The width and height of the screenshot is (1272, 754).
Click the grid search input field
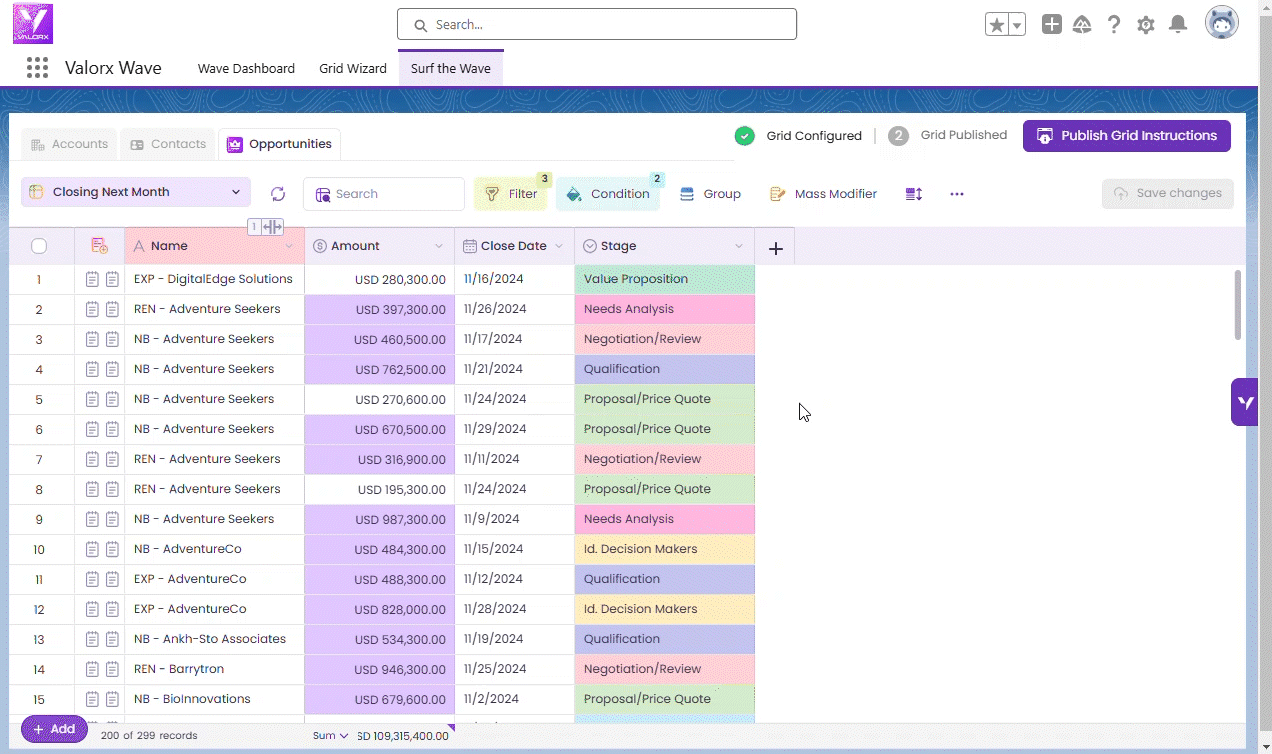click(x=395, y=194)
